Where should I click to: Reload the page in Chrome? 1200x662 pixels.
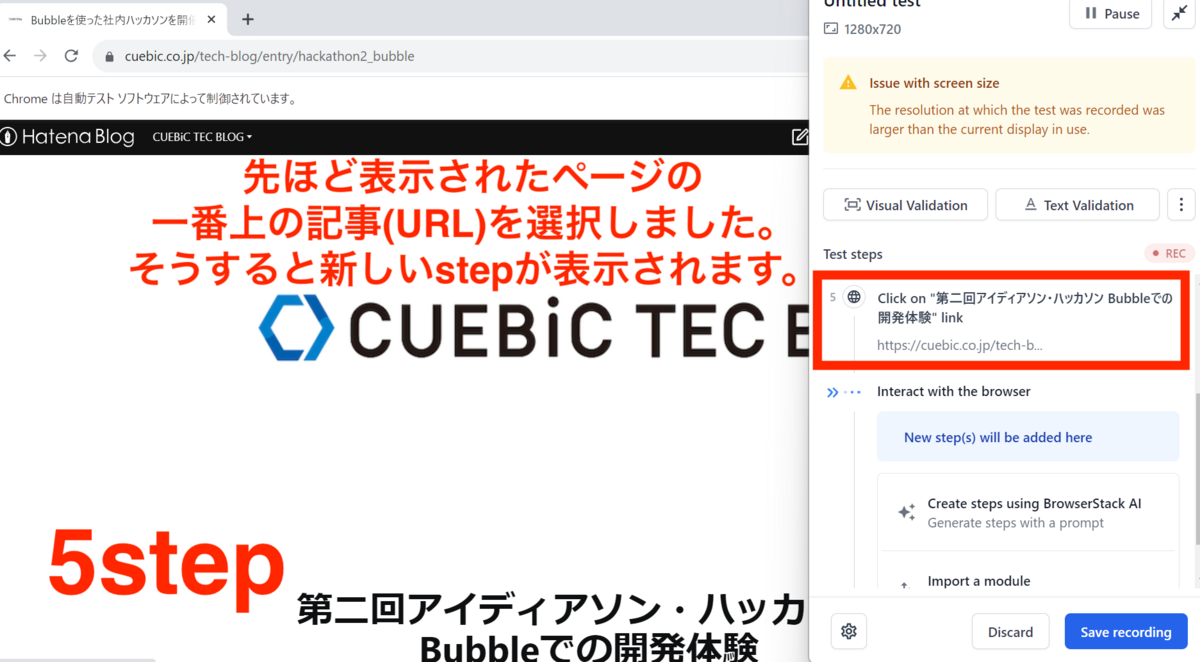71,56
